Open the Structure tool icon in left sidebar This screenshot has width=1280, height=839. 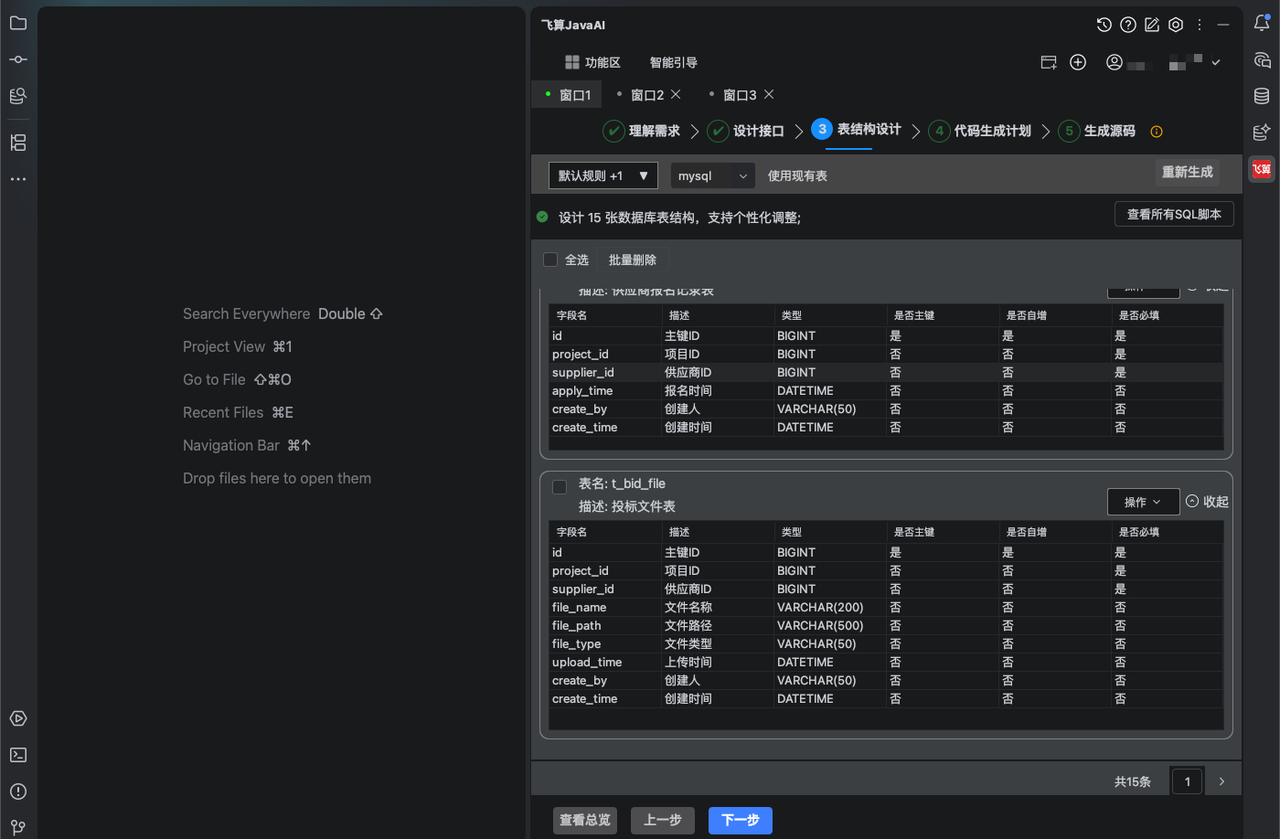(x=18, y=143)
